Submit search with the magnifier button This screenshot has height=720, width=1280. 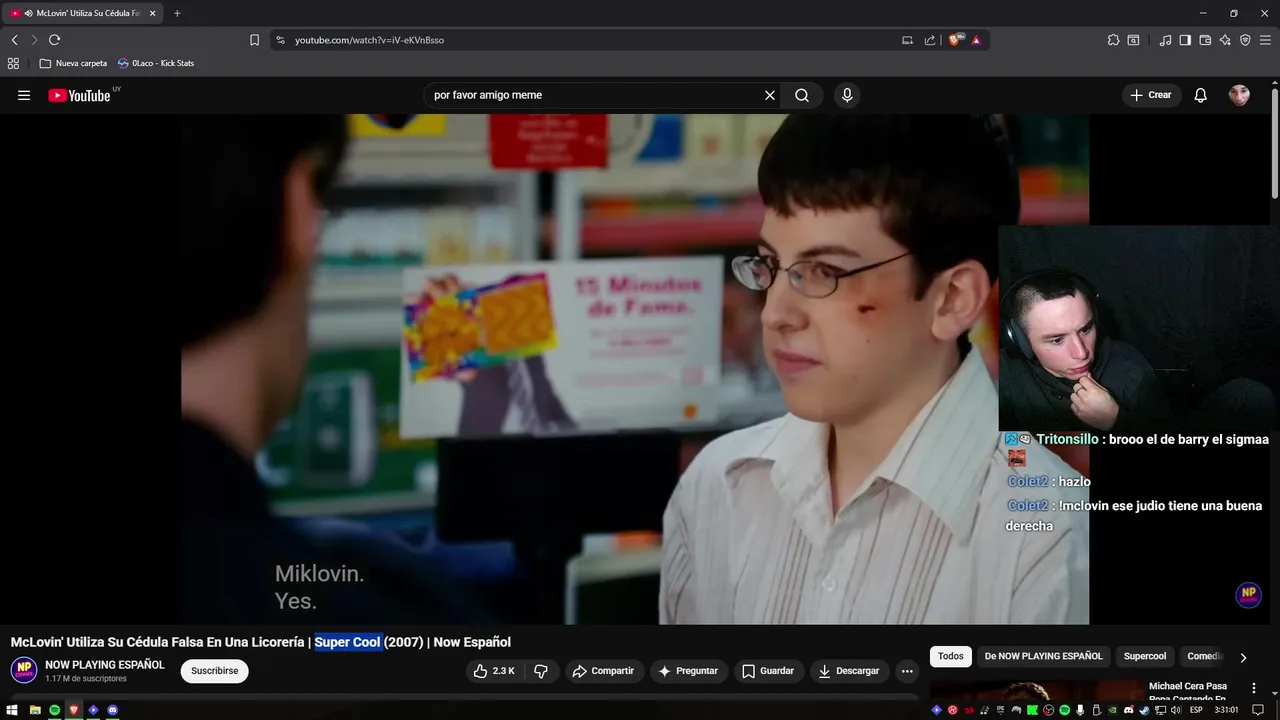pyautogui.click(x=802, y=95)
